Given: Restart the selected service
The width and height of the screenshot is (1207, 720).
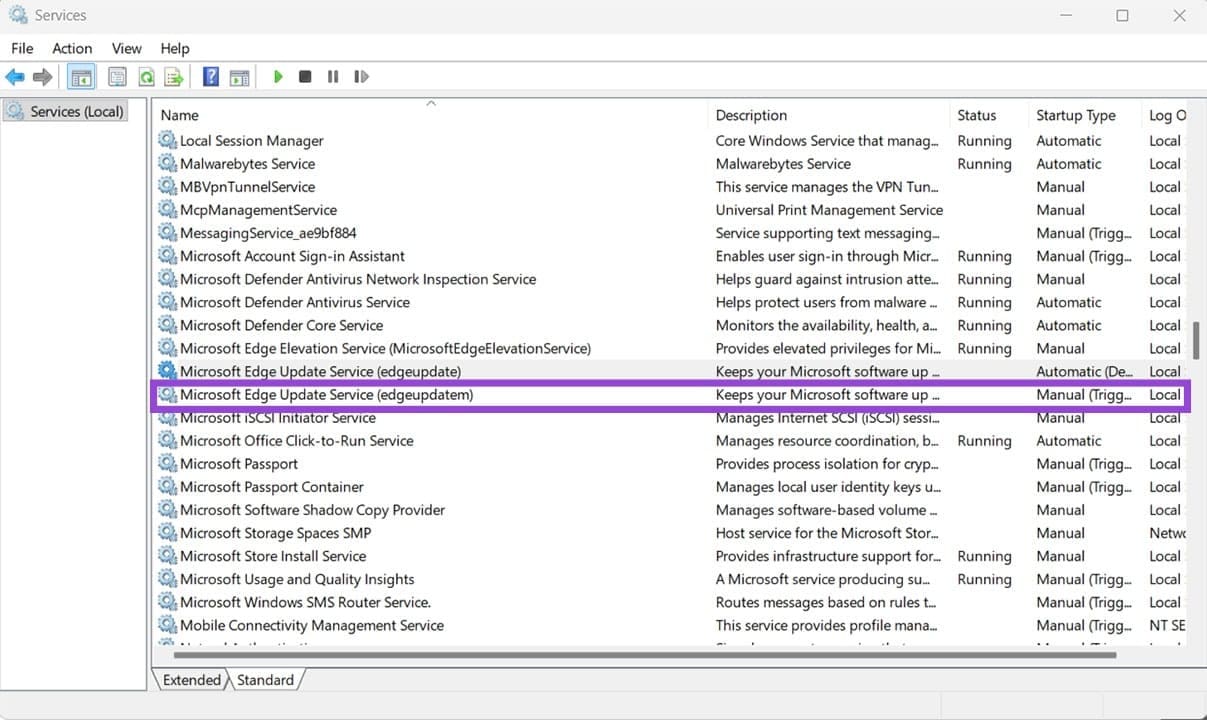Looking at the screenshot, I should point(361,76).
